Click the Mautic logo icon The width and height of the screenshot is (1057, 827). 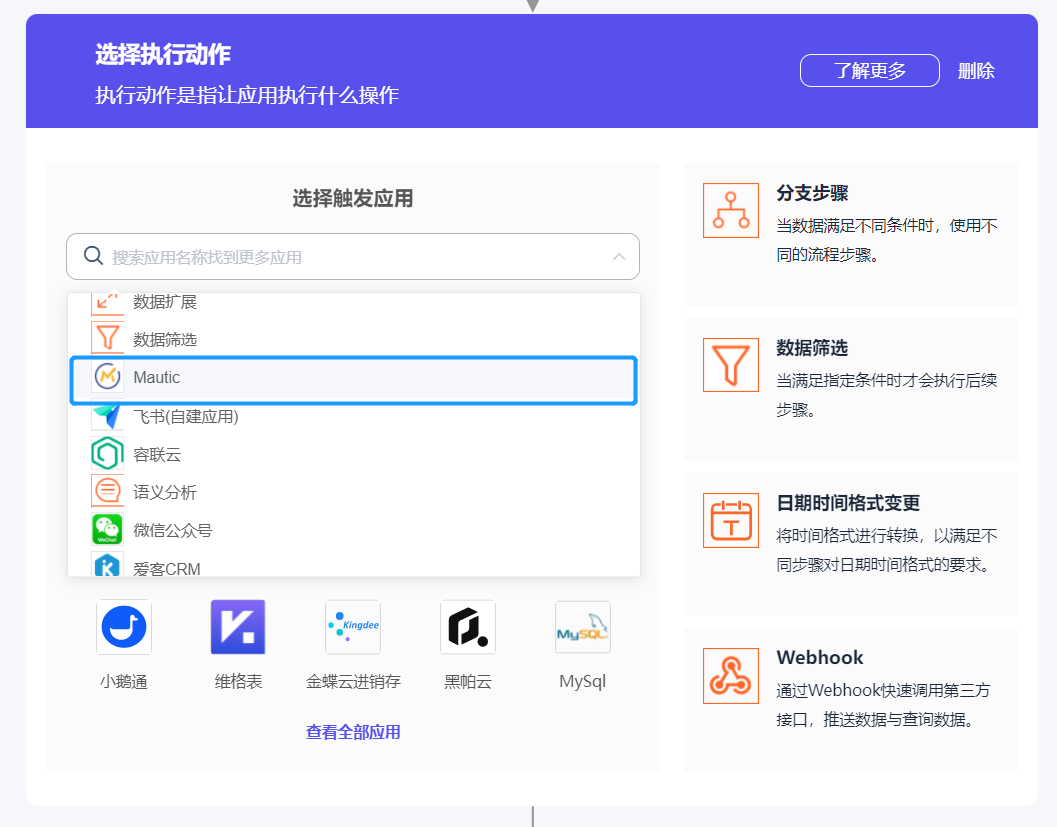click(x=108, y=377)
